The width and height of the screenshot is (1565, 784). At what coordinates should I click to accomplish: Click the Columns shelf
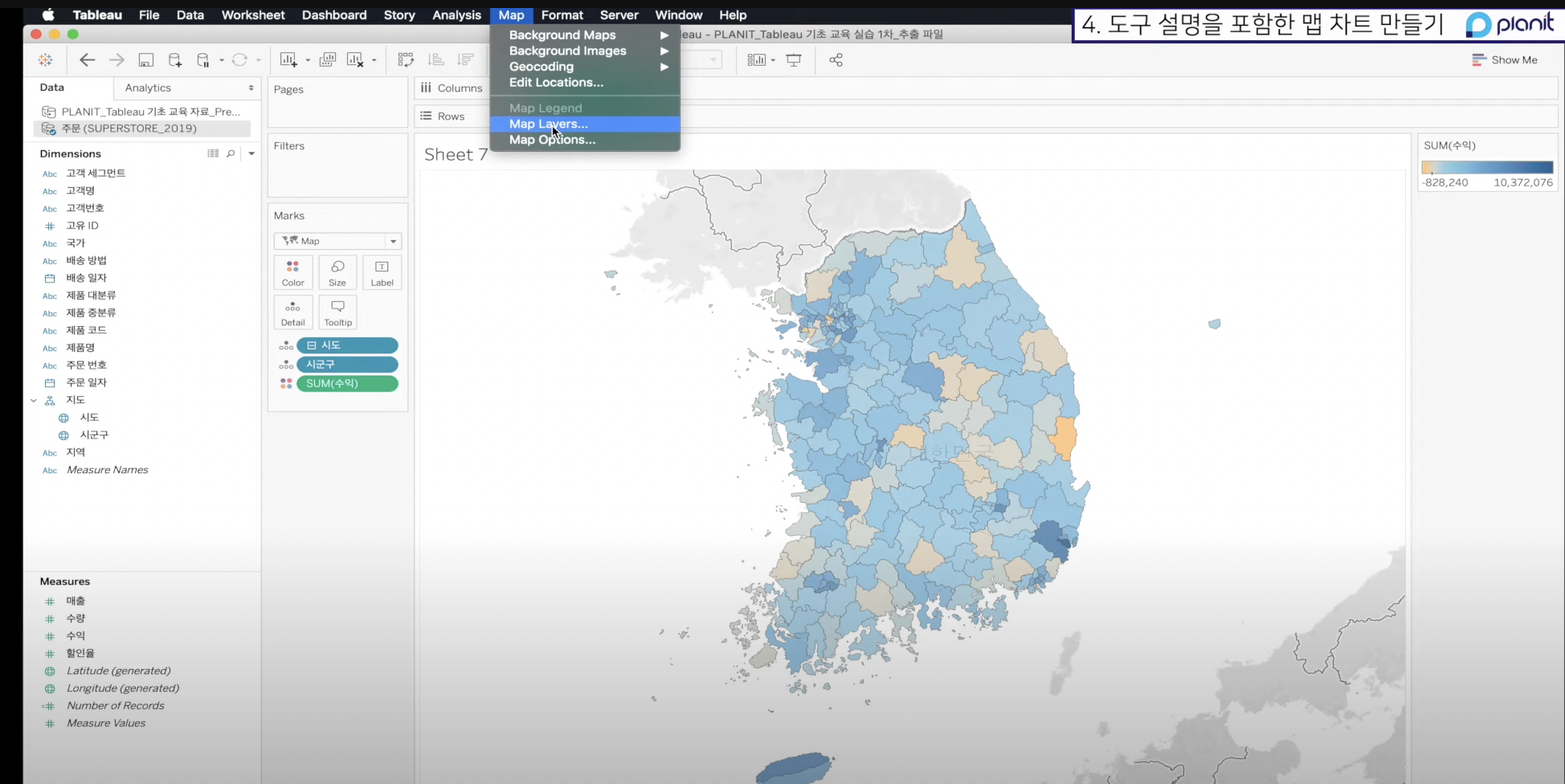(986, 88)
